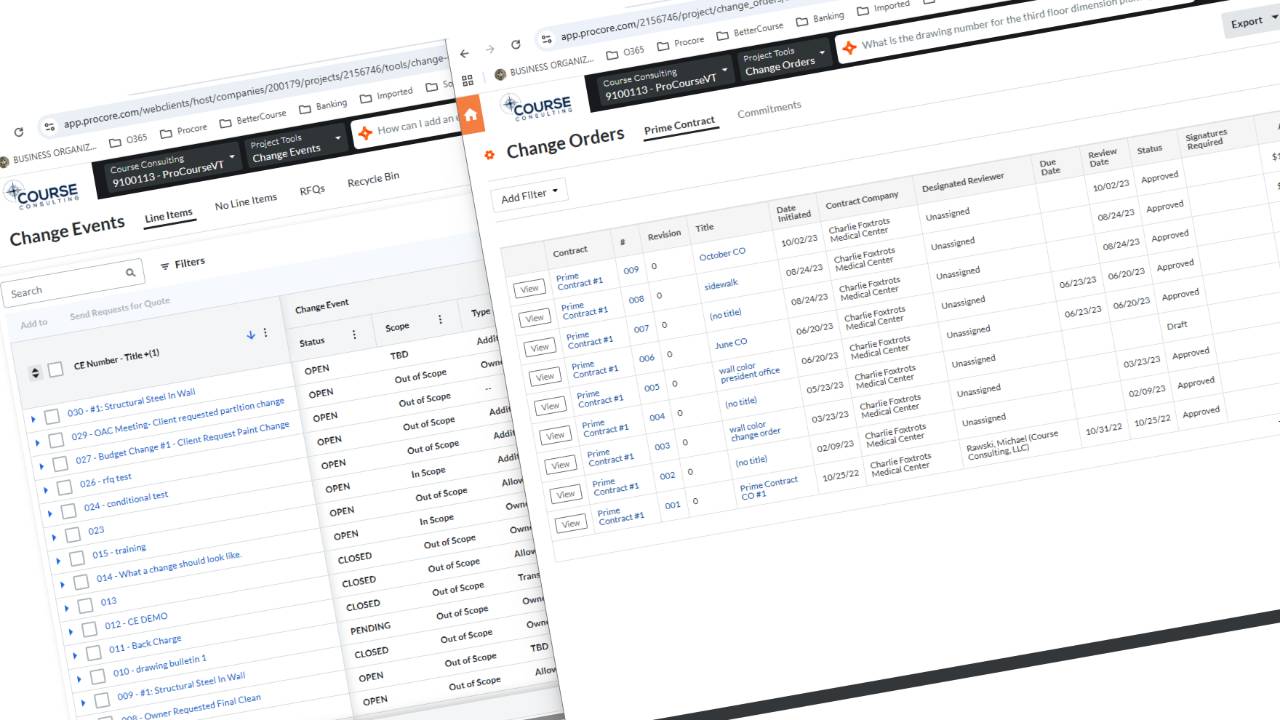Go forward in the Change Orders browser window
This screenshot has height=720, width=1280.
click(490, 49)
